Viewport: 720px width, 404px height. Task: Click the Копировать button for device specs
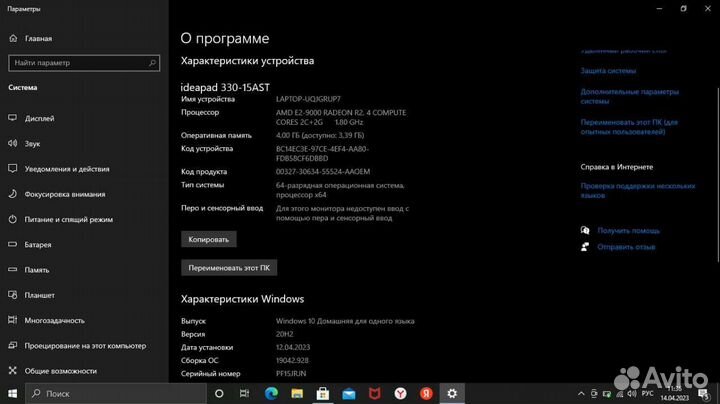(208, 239)
